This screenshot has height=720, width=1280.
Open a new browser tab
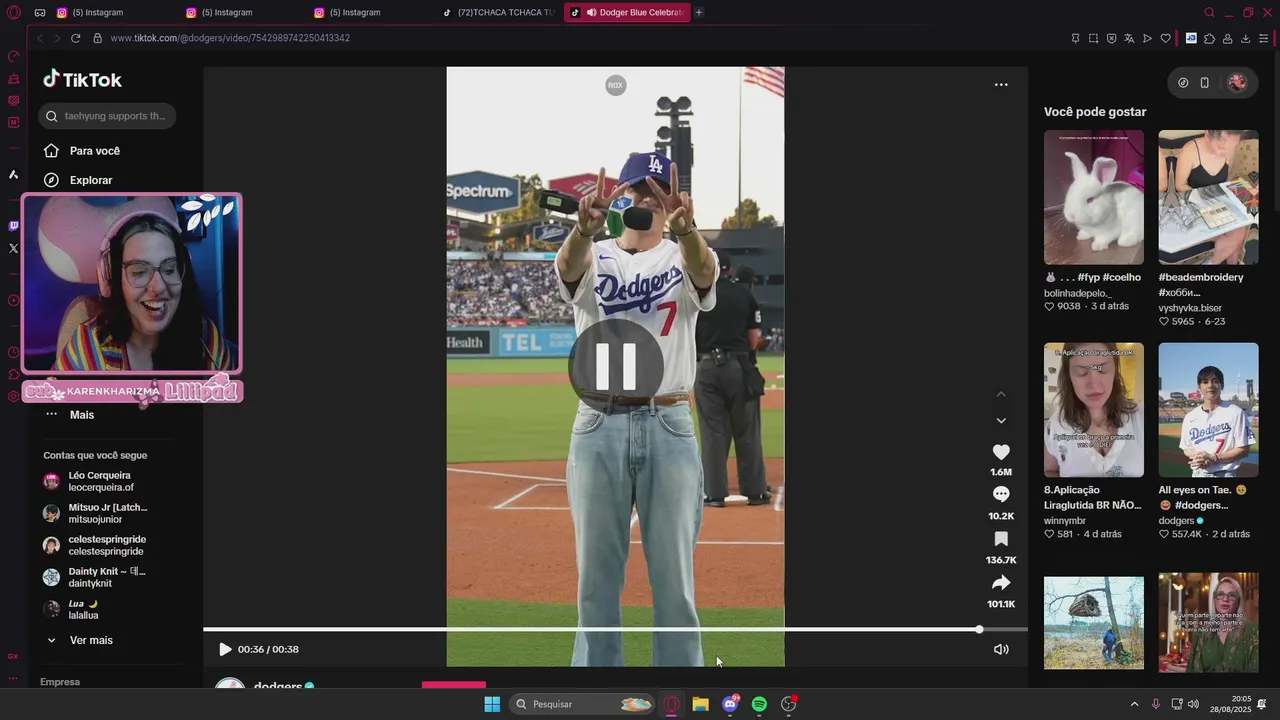coord(699,12)
